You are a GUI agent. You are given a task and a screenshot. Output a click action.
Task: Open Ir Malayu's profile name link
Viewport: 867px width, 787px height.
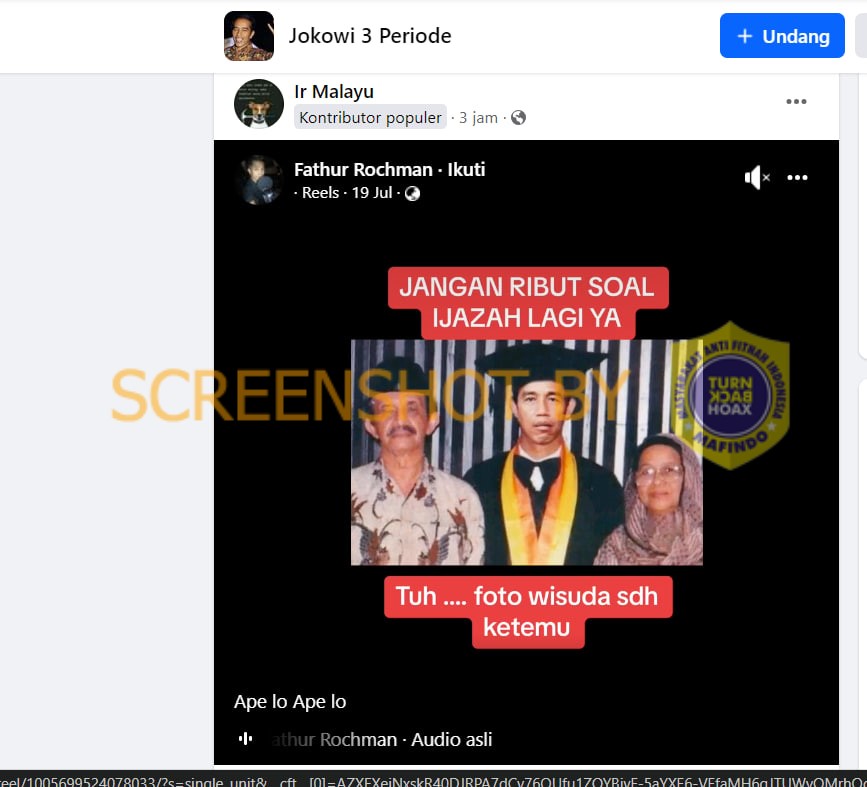334,92
